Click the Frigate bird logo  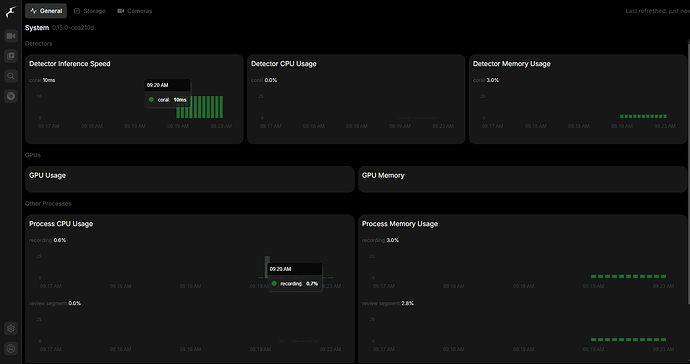[11, 12]
